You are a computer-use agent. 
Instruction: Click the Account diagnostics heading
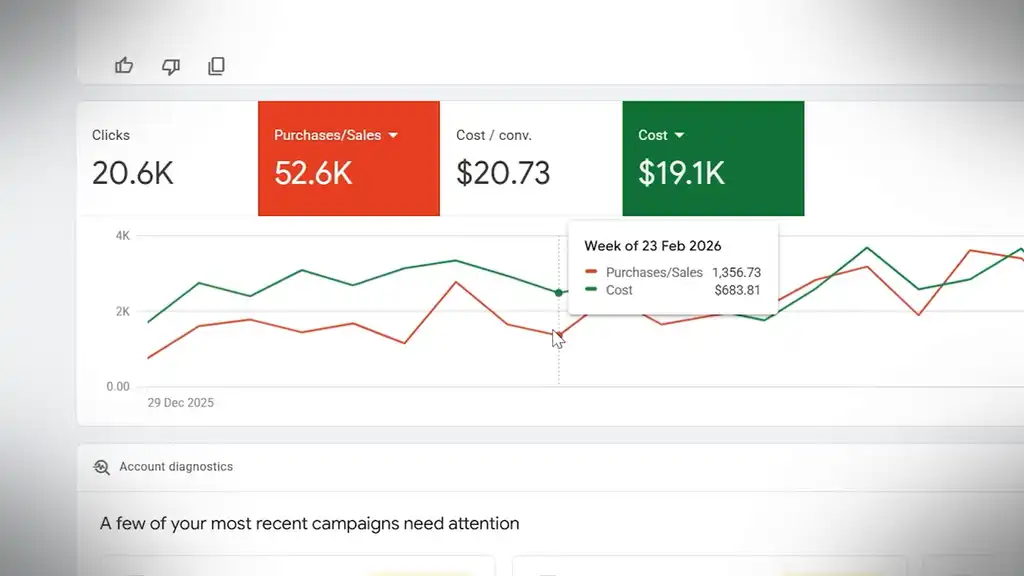[176, 467]
